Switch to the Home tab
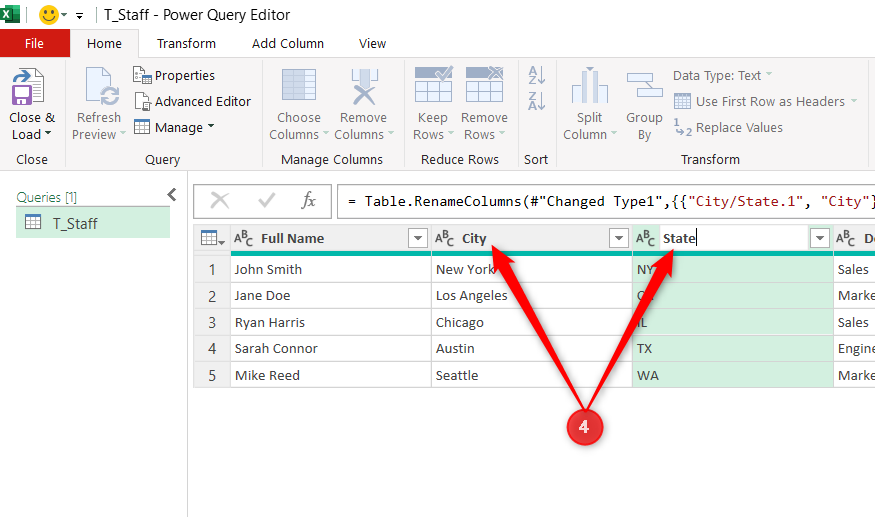Screen dimensions: 875x517 pyautogui.click(x=104, y=44)
